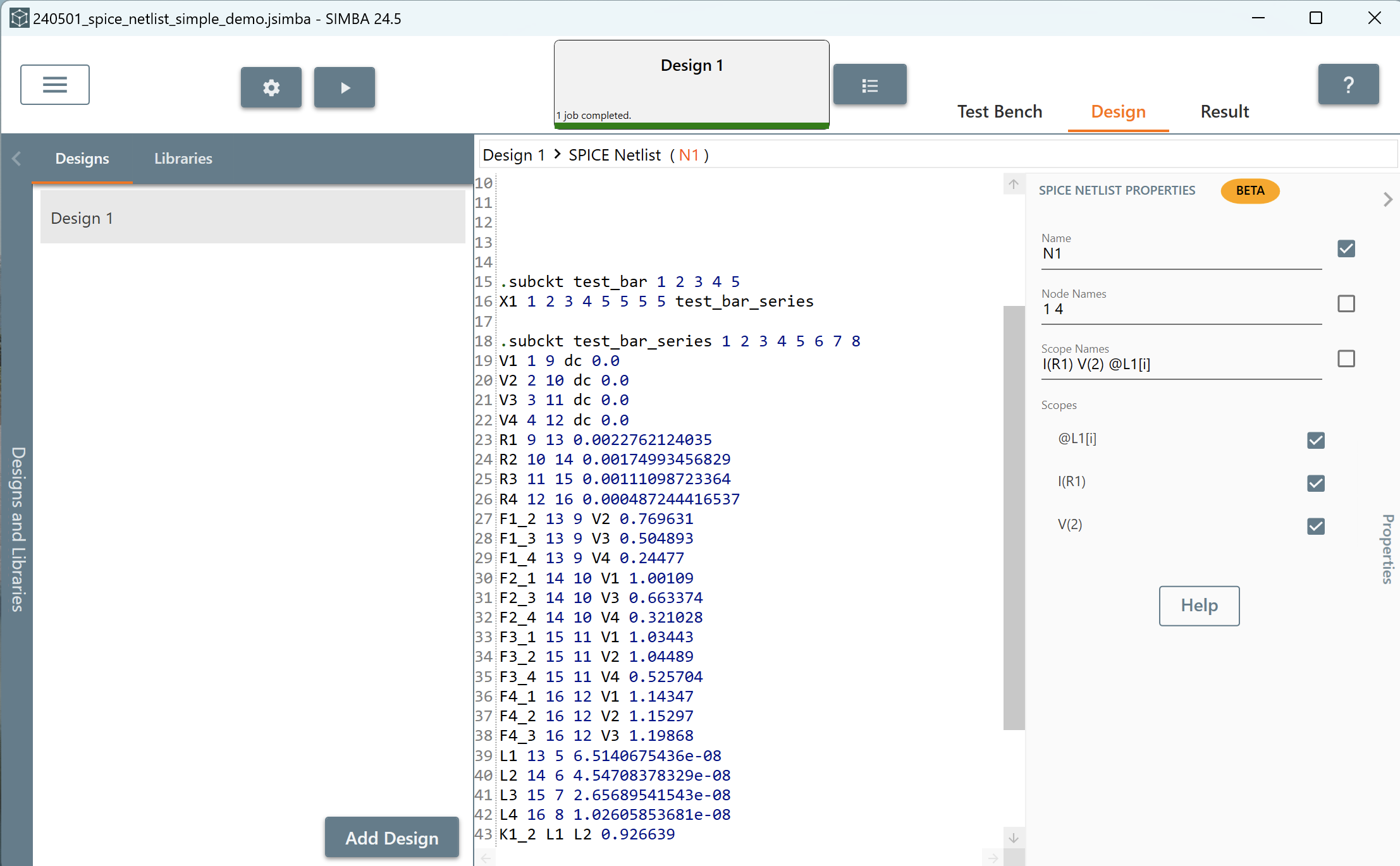This screenshot has height=866, width=1400.
Task: Click the SIMBA app logo icon
Action: 19,18
